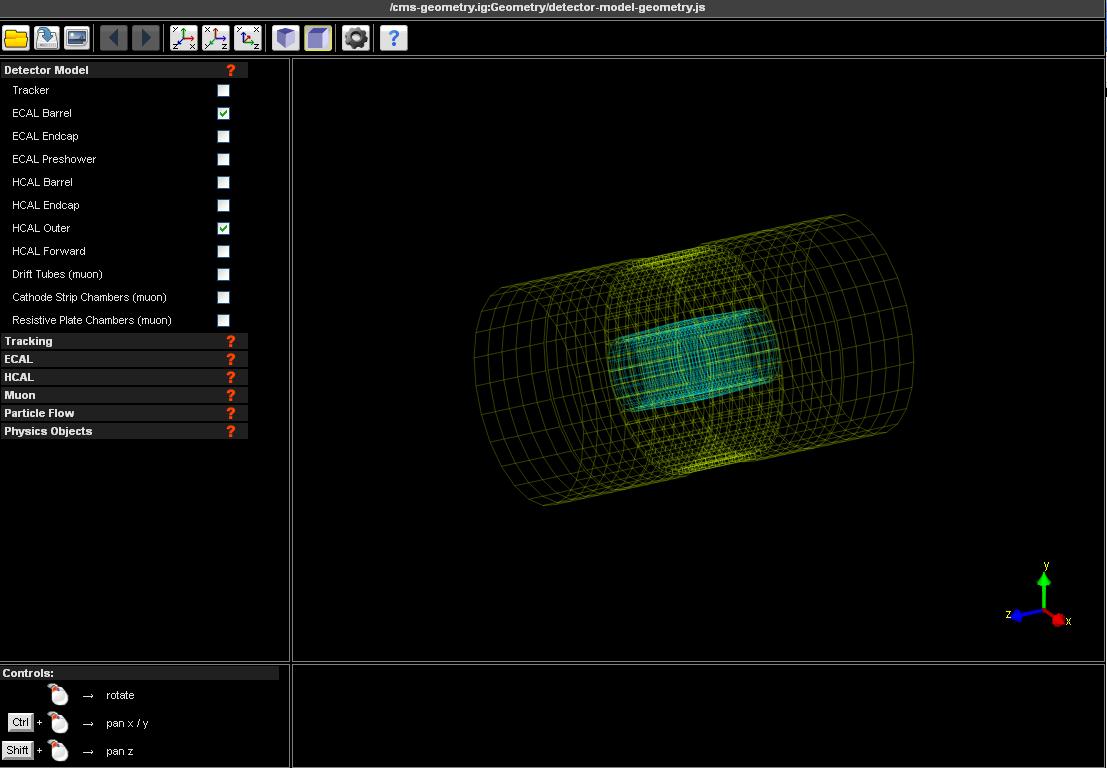
Task: Enable the Tracker checkbox
Action: click(223, 91)
